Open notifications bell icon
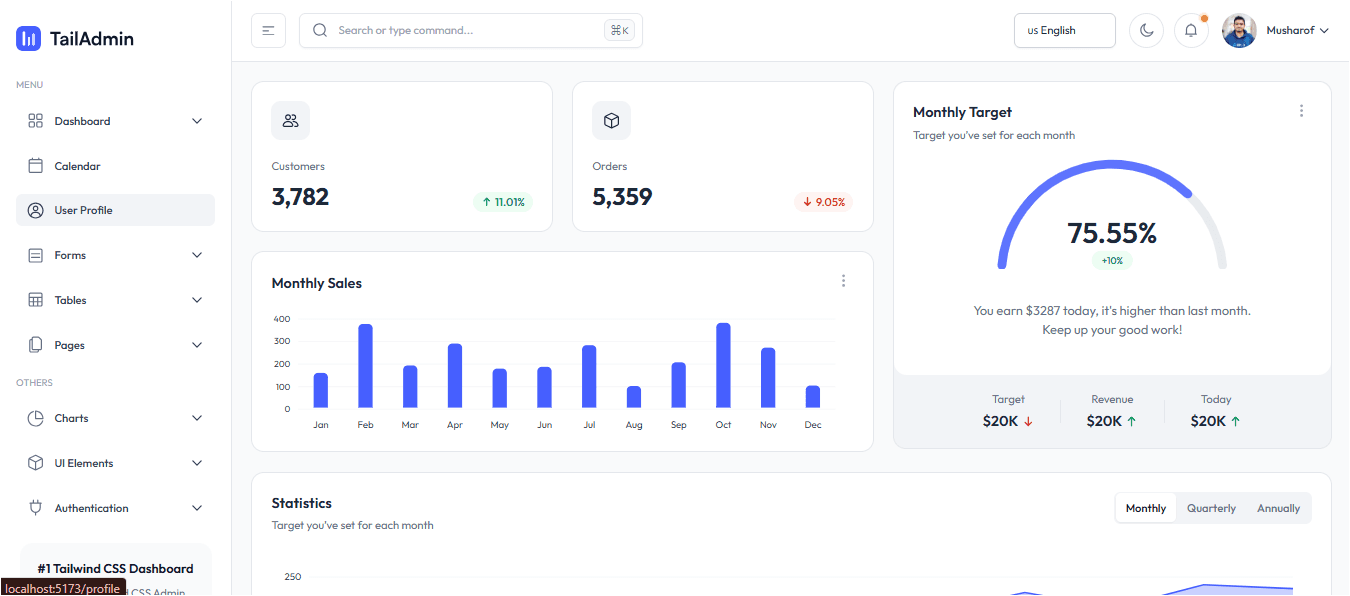This screenshot has width=1350, height=596. tap(1191, 30)
